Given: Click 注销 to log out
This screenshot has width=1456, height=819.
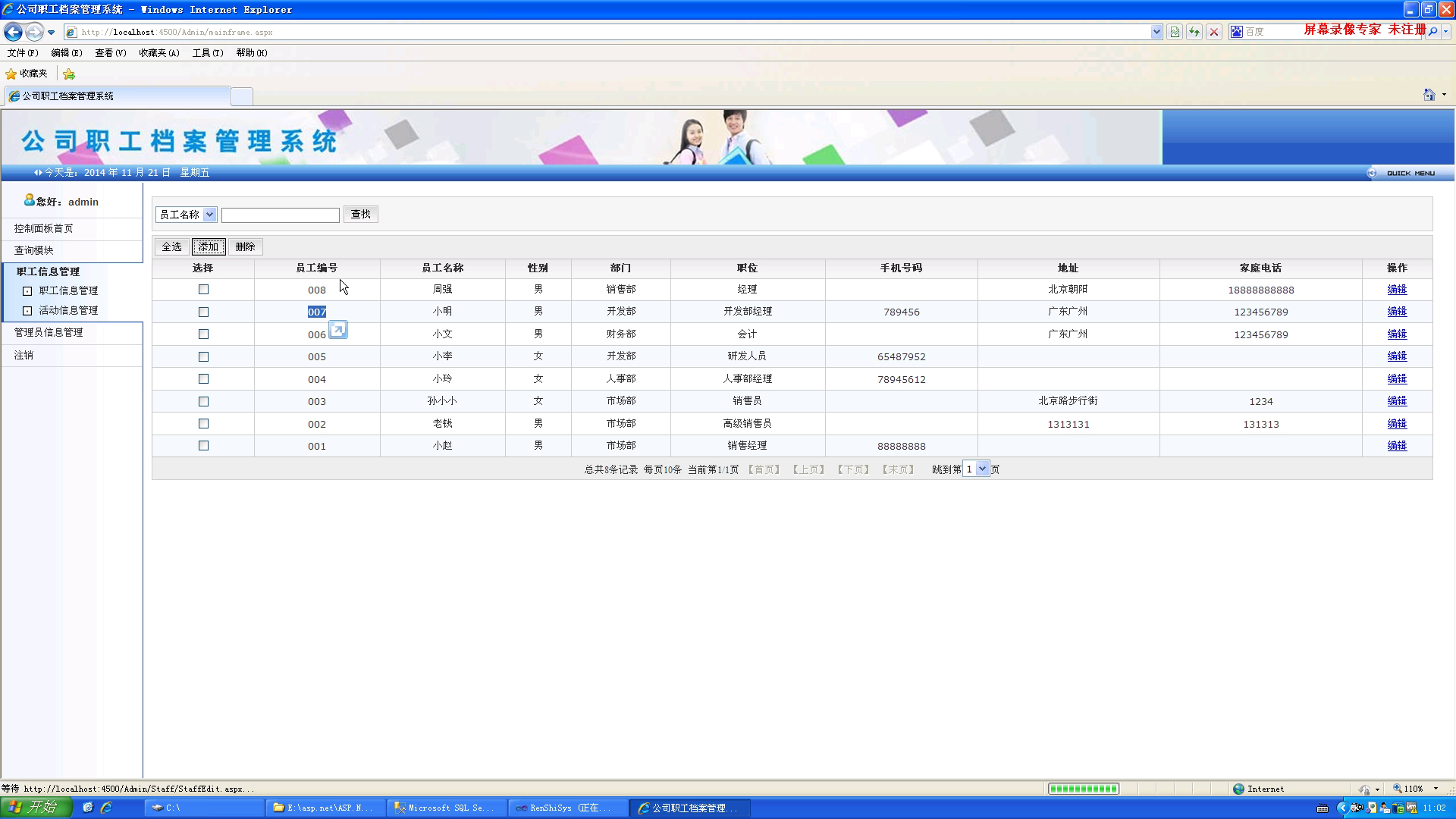Looking at the screenshot, I should (24, 355).
